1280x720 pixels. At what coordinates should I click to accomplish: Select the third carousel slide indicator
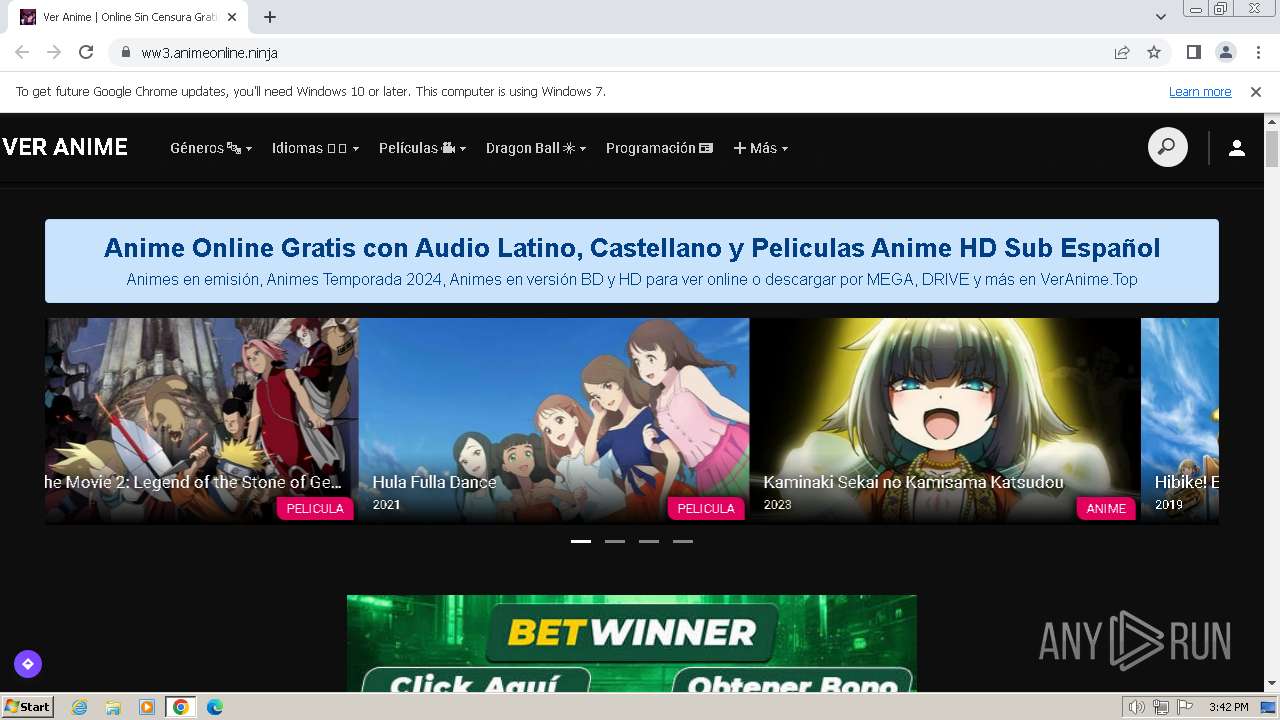click(649, 541)
